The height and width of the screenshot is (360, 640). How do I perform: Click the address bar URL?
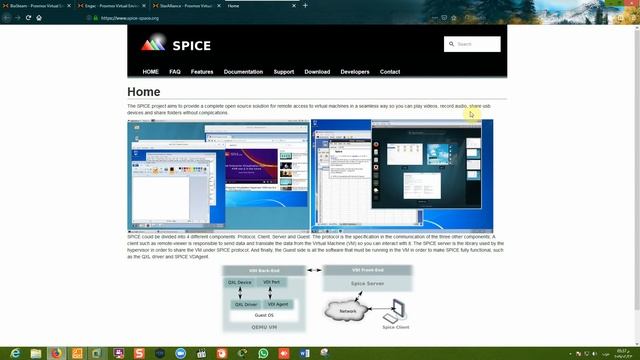[x=130, y=18]
